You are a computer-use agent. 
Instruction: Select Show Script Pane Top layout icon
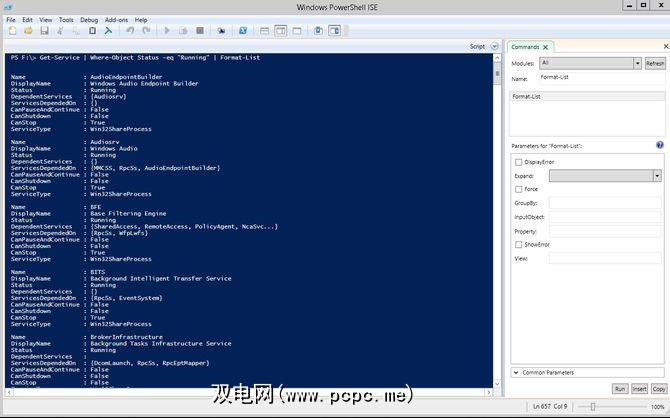(x=264, y=31)
